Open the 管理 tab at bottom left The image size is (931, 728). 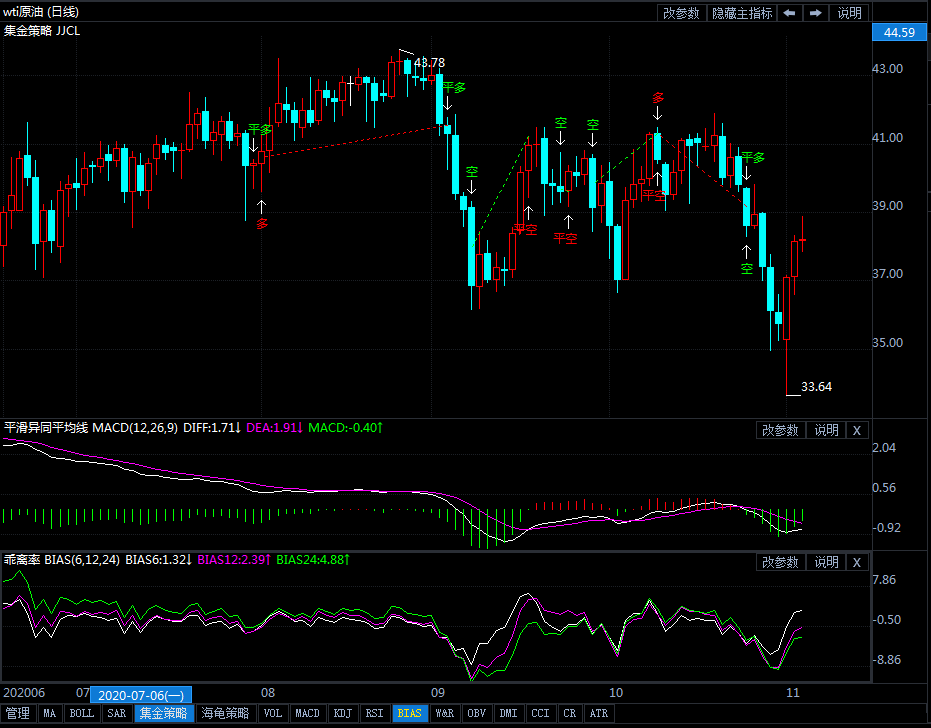coord(17,713)
